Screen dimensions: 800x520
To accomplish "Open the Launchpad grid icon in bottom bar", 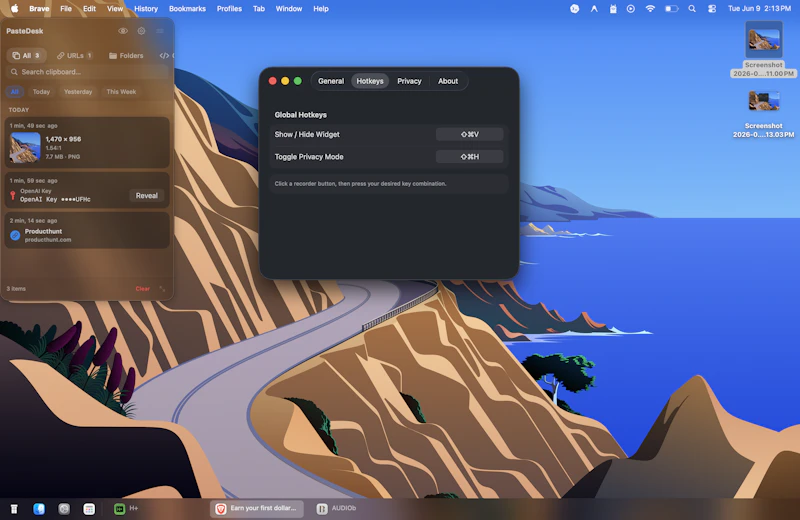I will [x=89, y=509].
